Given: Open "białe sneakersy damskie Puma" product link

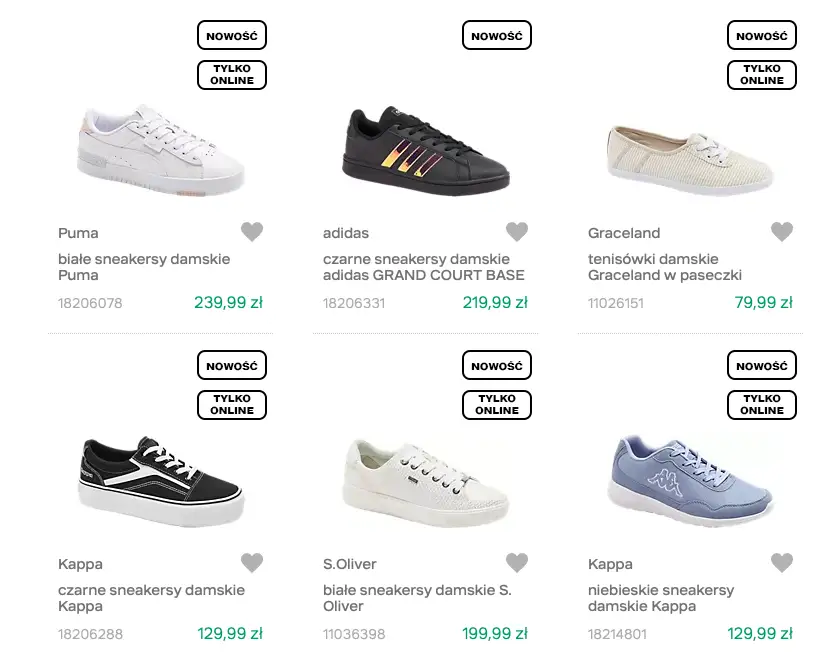Looking at the screenshot, I should pyautogui.click(x=144, y=267).
